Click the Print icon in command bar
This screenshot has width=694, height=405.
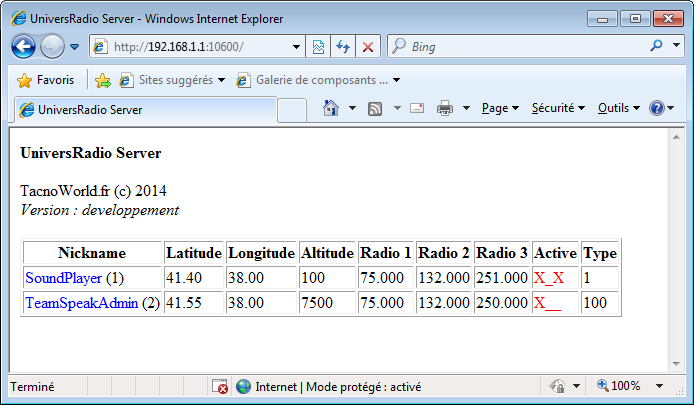[445, 108]
